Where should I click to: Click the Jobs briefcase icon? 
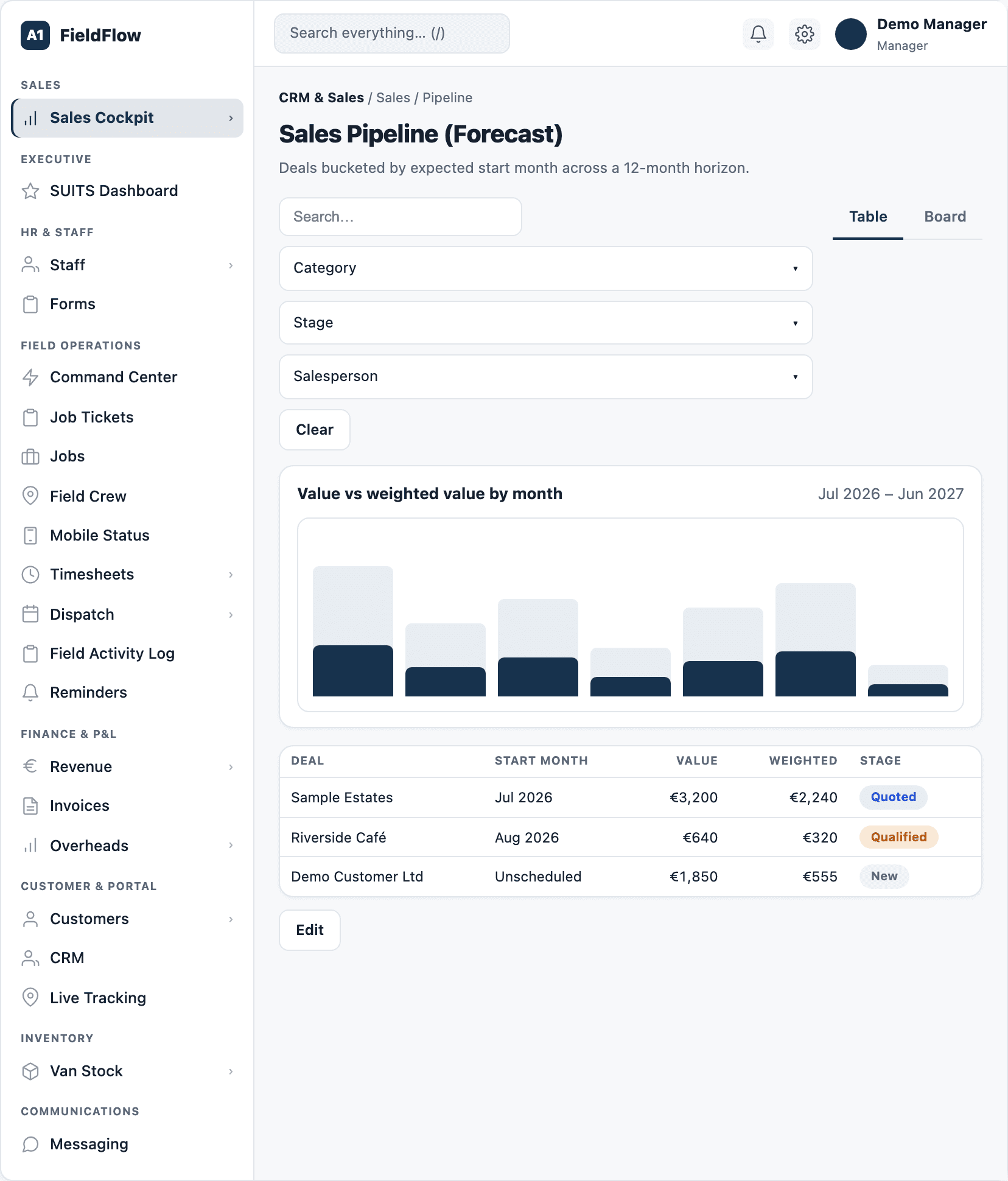[30, 457]
